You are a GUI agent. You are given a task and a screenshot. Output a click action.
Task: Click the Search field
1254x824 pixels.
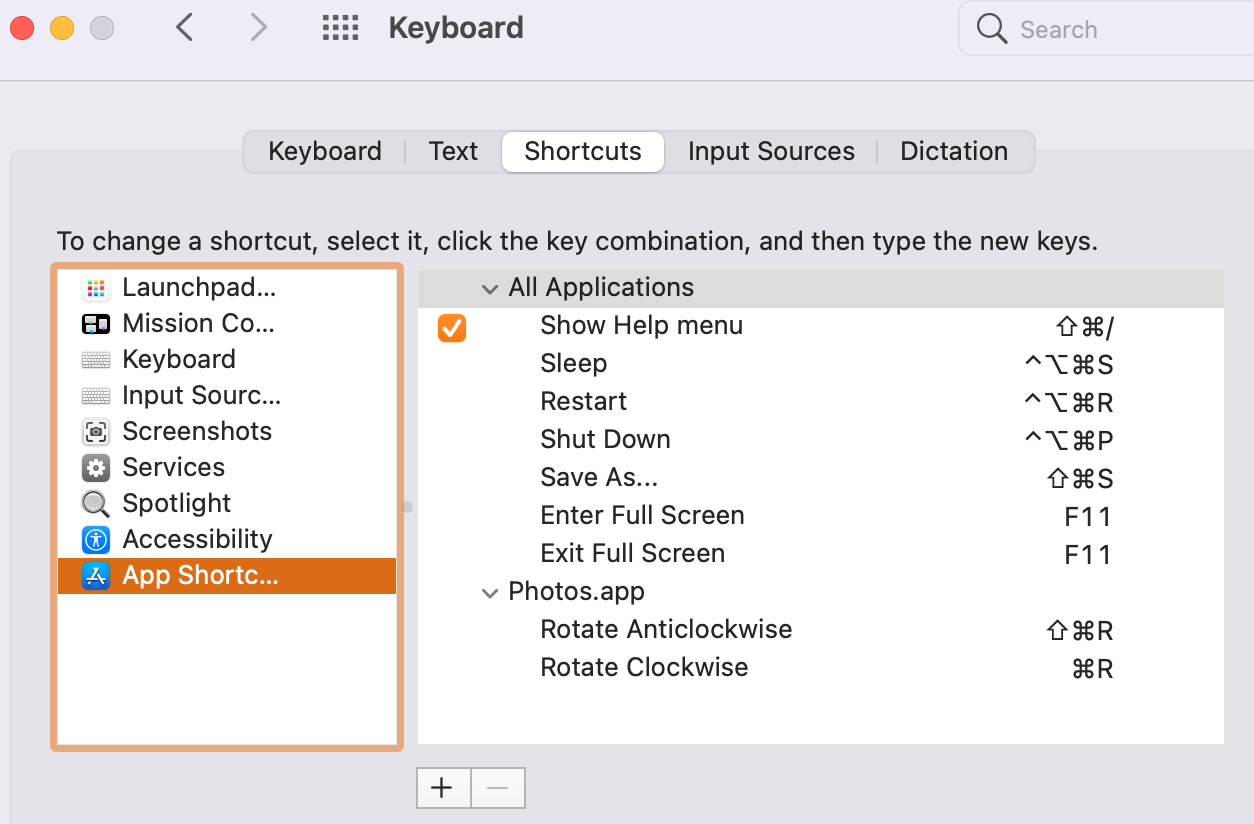pos(1100,30)
